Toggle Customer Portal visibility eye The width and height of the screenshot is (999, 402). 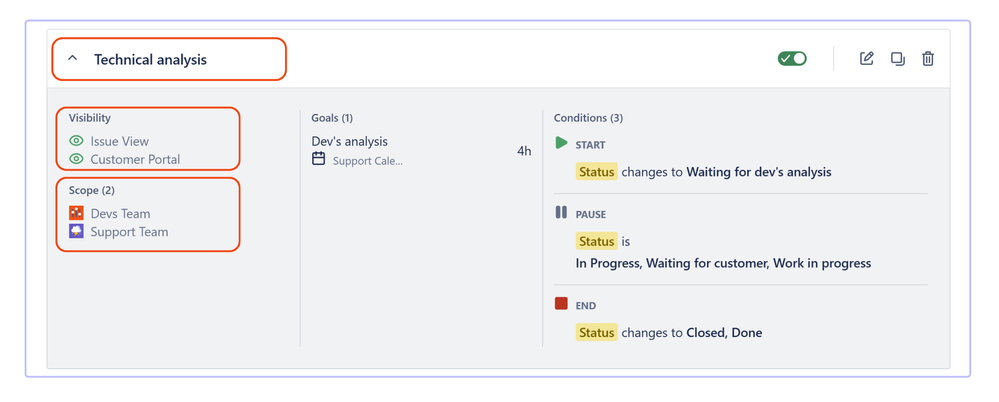[76, 159]
